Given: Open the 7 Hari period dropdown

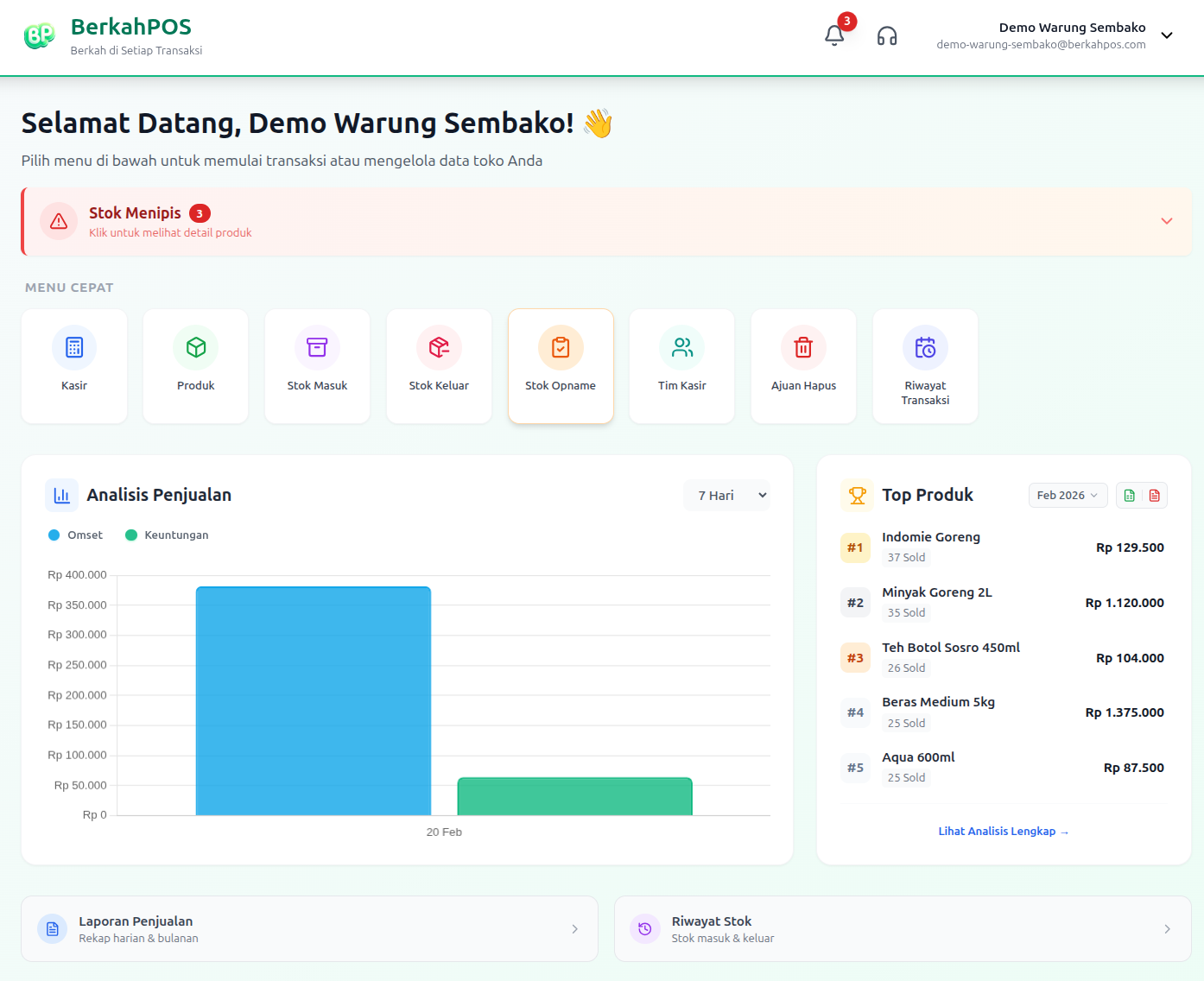Looking at the screenshot, I should click(x=726, y=496).
